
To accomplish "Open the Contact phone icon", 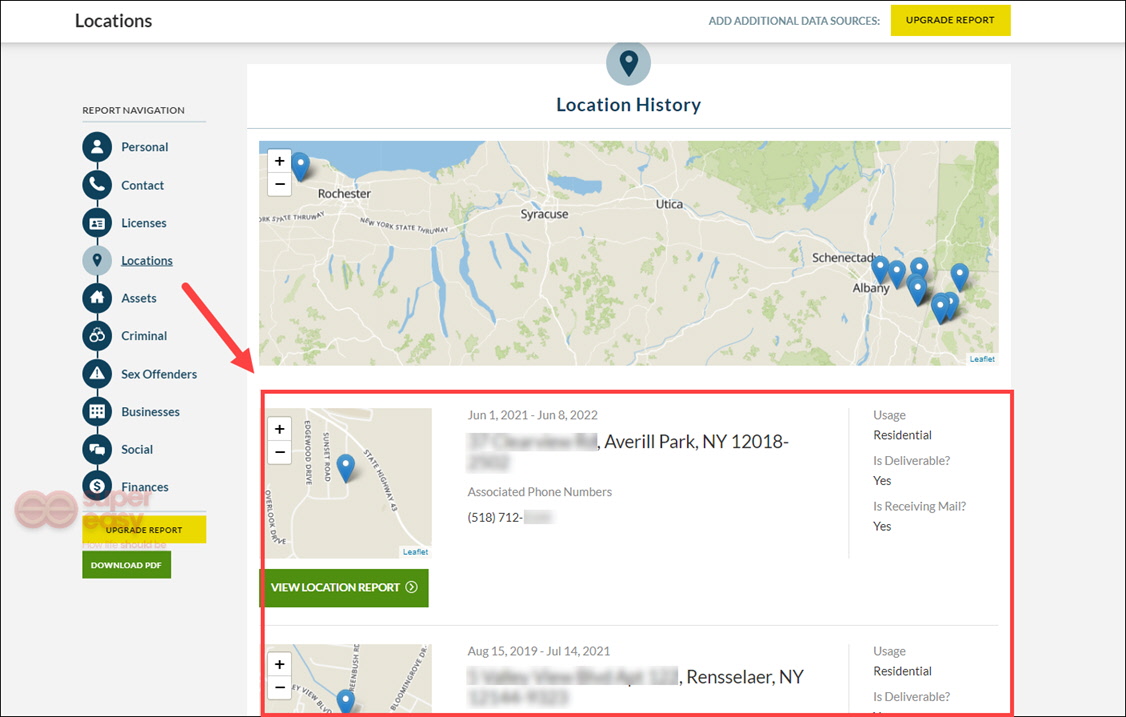I will coord(97,185).
